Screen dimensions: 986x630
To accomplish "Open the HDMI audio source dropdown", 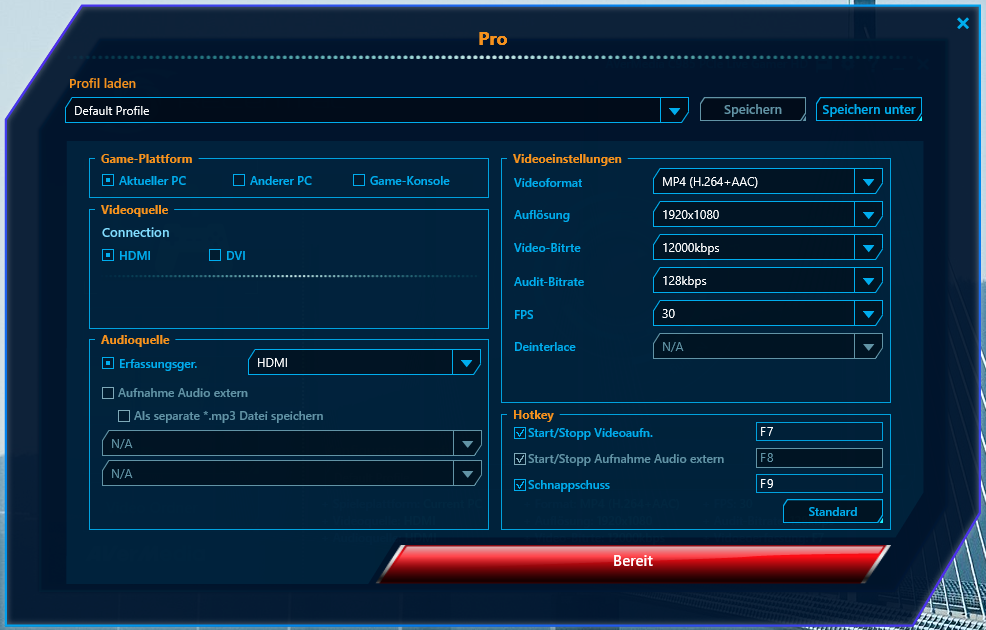I will click(365, 363).
